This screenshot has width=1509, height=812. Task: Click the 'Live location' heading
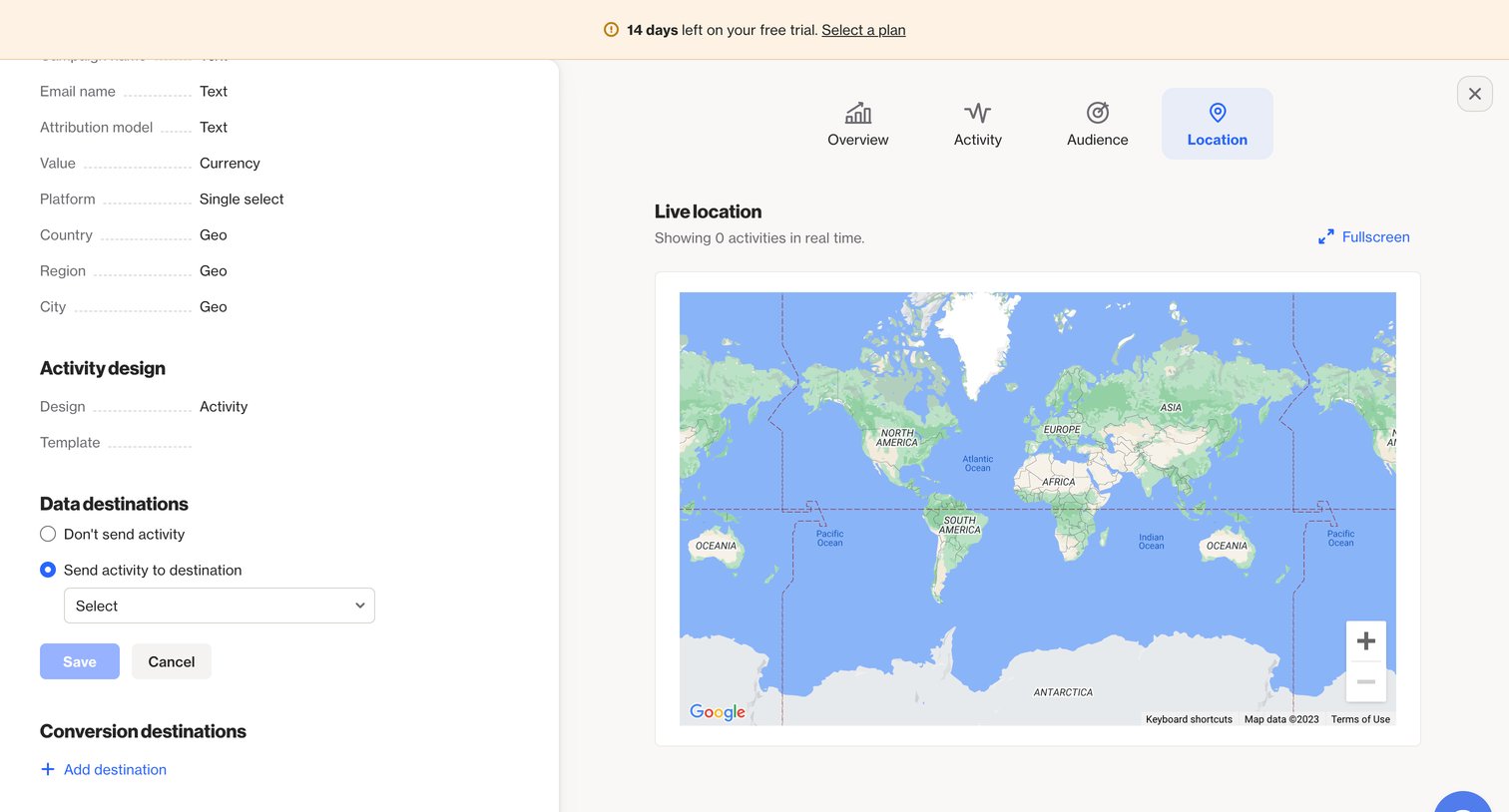click(x=708, y=211)
